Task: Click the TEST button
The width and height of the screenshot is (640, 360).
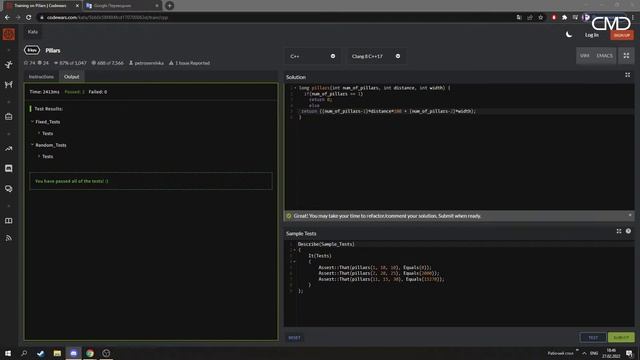Action: coord(593,338)
